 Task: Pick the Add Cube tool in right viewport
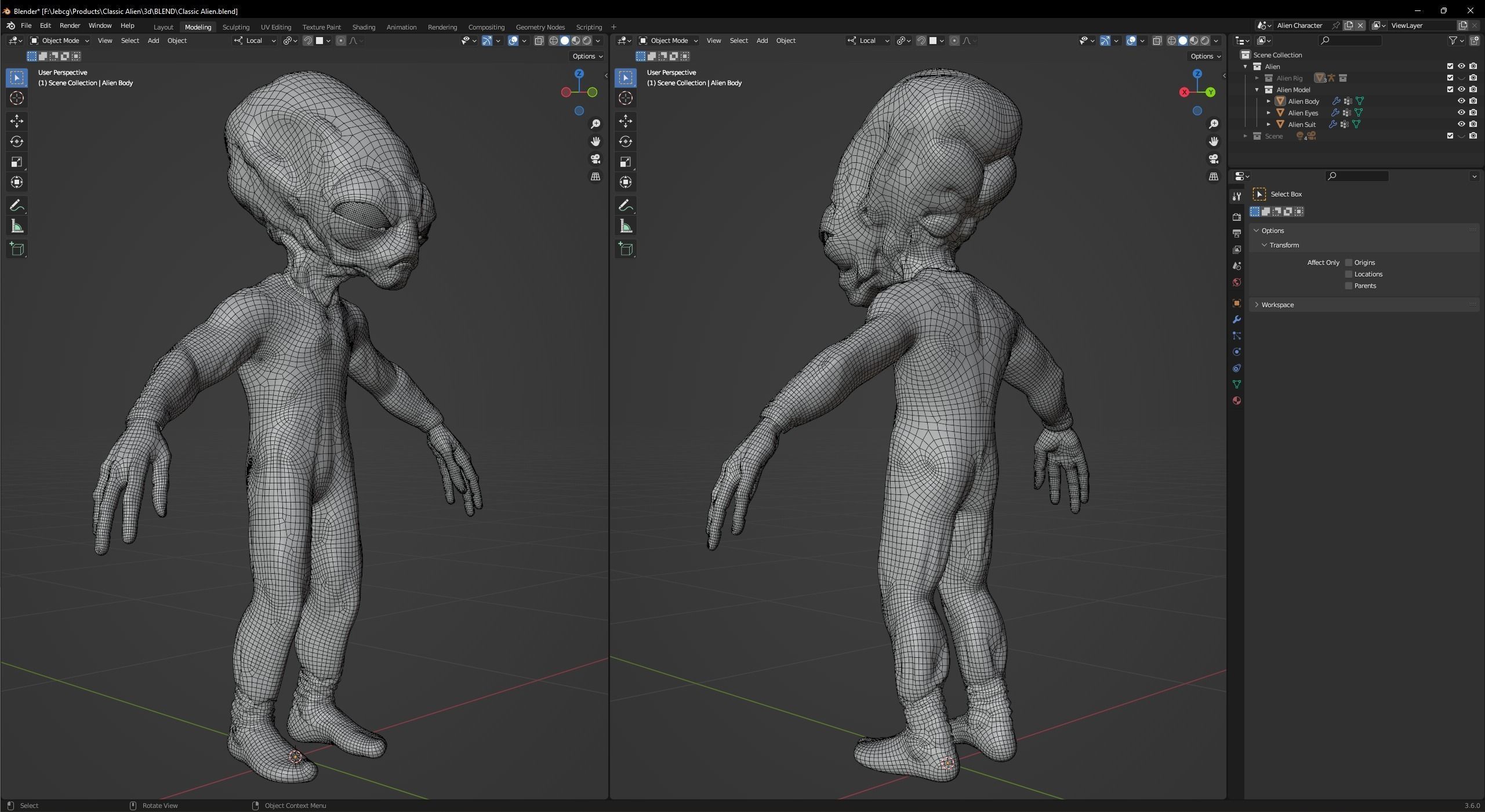tap(626, 249)
